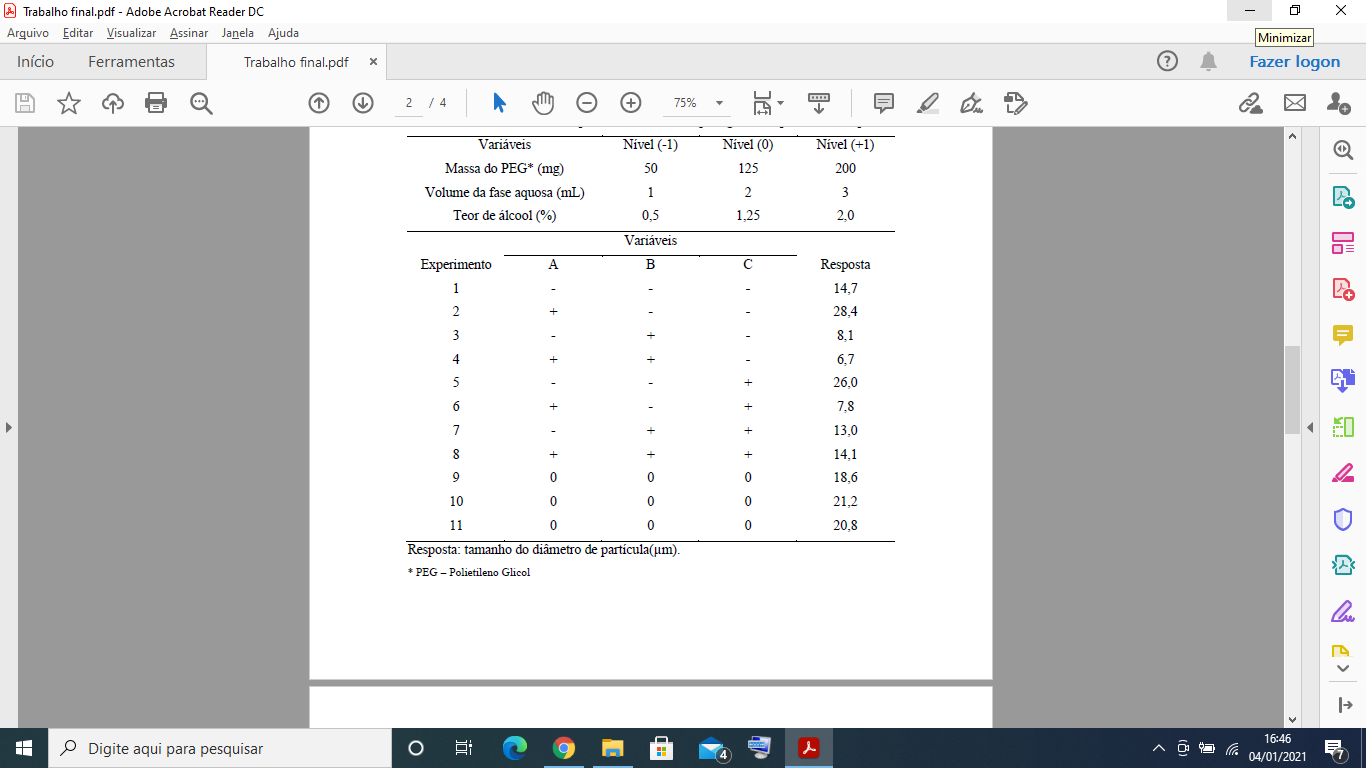Open the find text magnifier icon
1366x768 pixels.
[201, 103]
